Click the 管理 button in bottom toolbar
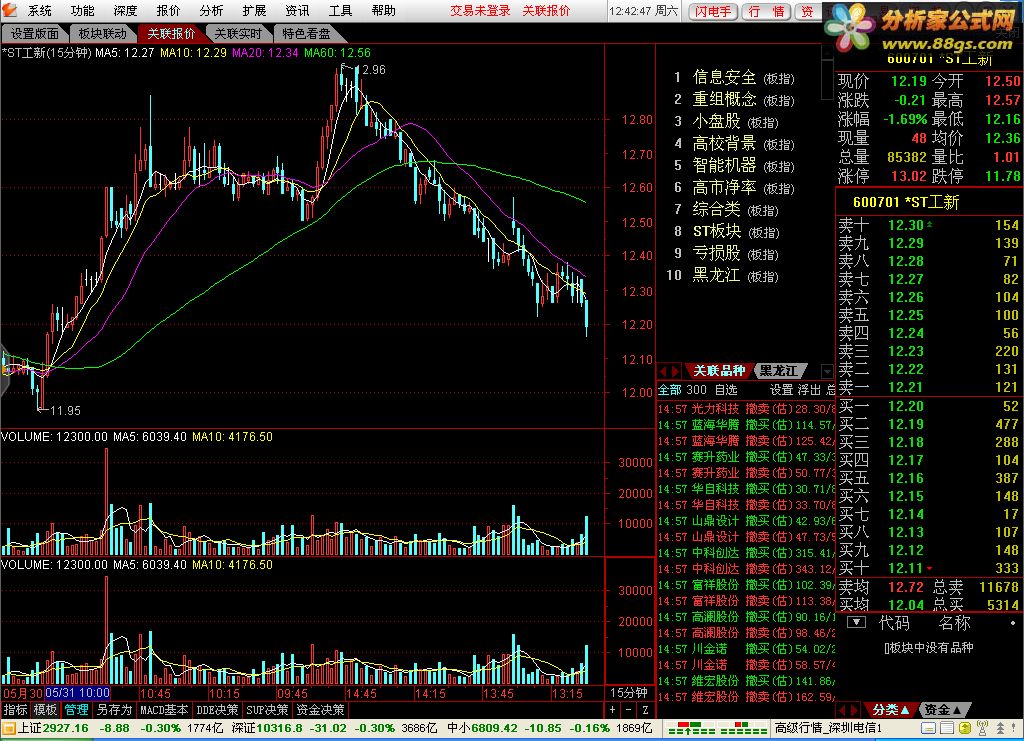 pos(76,710)
